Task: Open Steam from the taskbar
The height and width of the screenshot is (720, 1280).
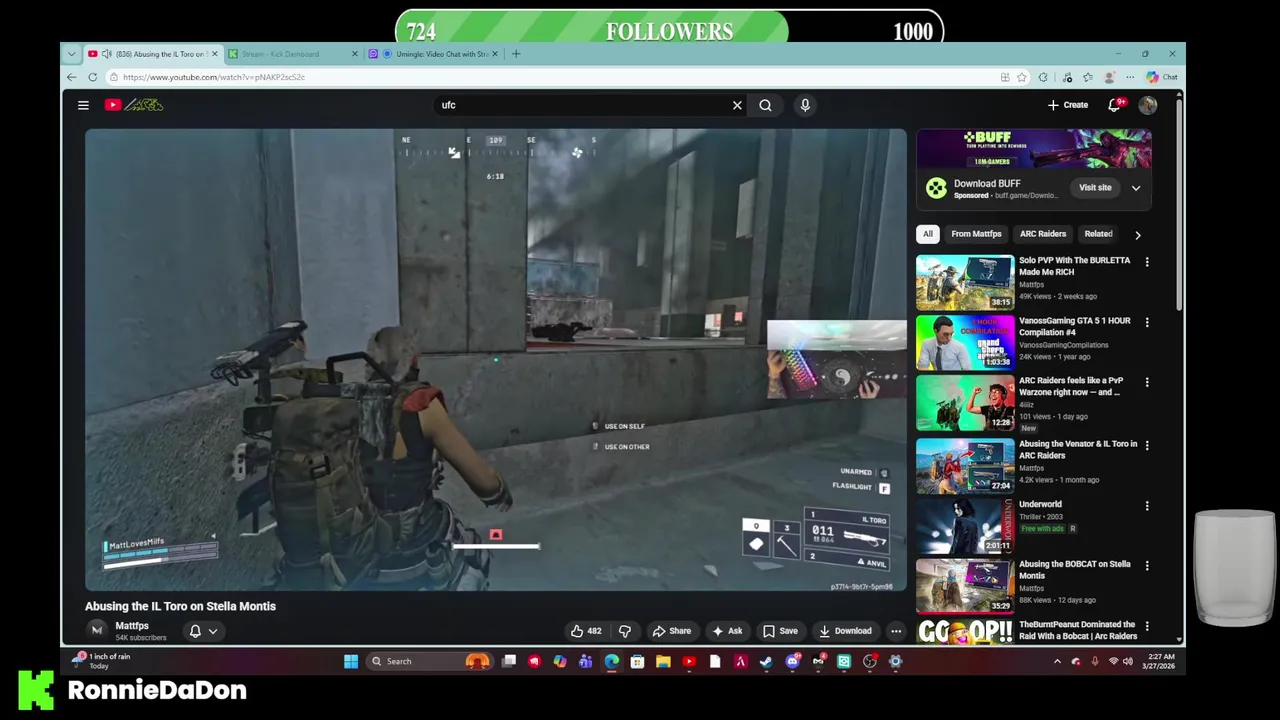Action: coord(766,661)
